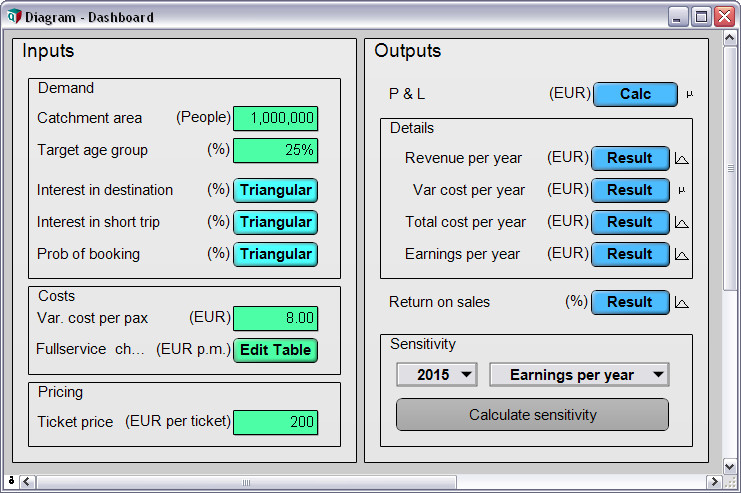Image resolution: width=741 pixels, height=493 pixels.
Task: Click the Ticket price input field
Action: (275, 422)
